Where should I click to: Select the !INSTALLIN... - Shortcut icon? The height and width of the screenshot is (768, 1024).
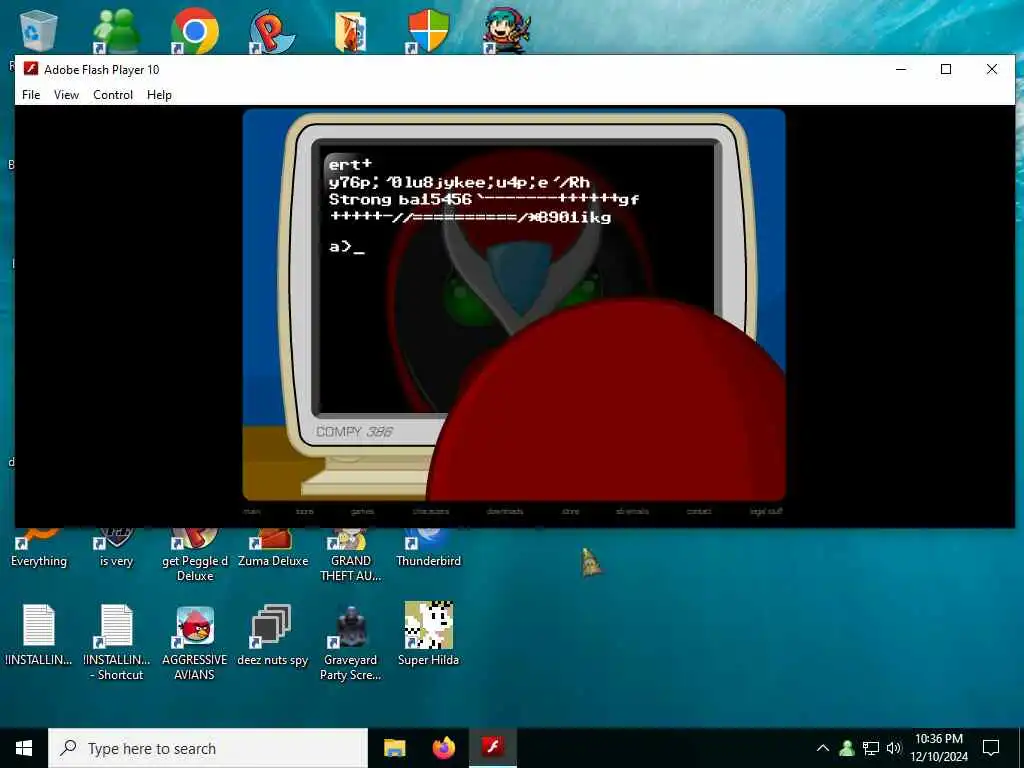[x=117, y=643]
